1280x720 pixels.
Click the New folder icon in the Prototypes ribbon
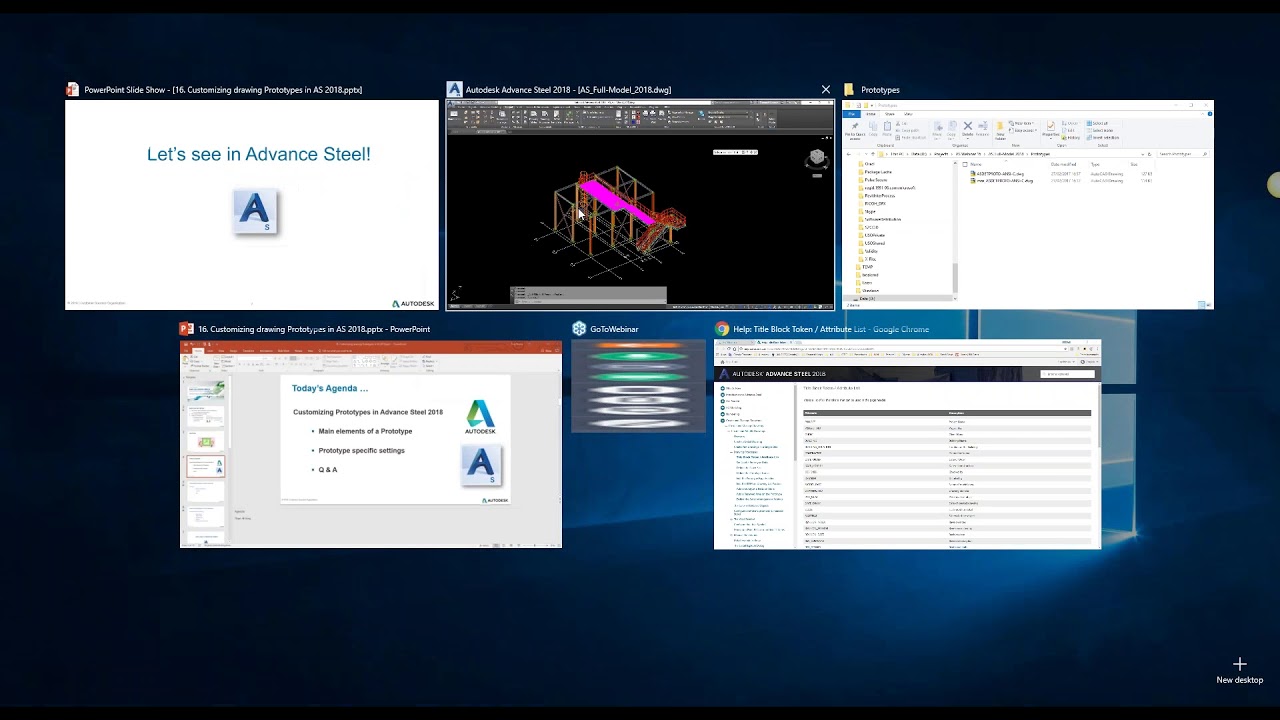(x=1000, y=128)
